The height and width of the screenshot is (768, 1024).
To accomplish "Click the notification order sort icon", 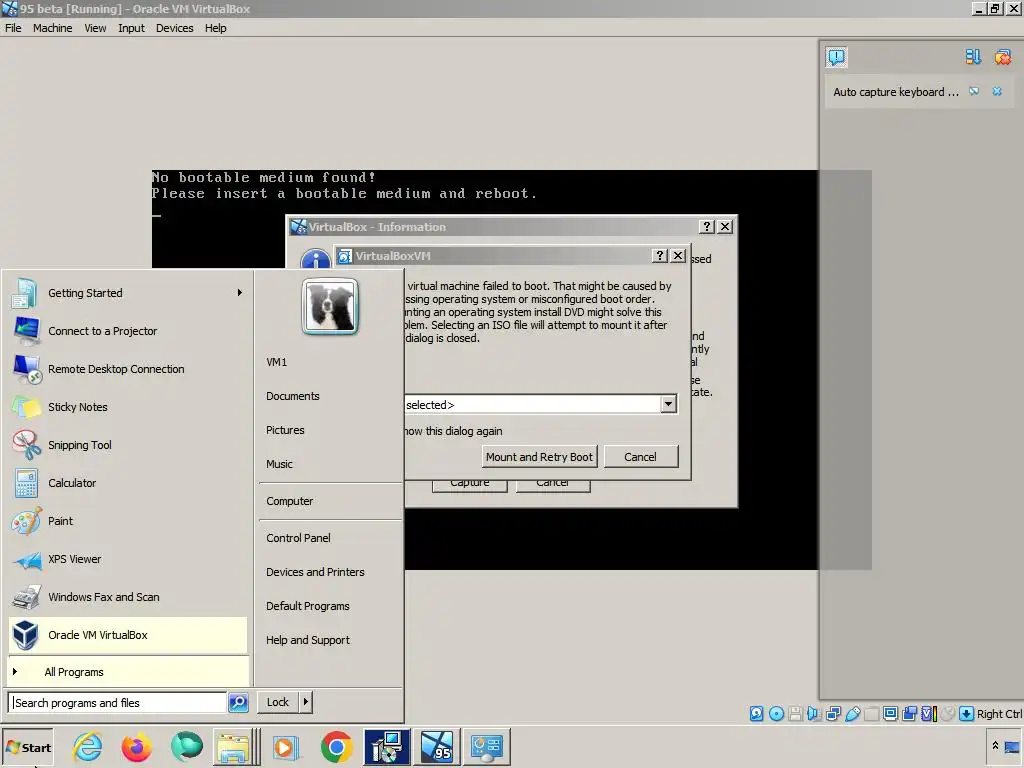I will click(x=973, y=57).
